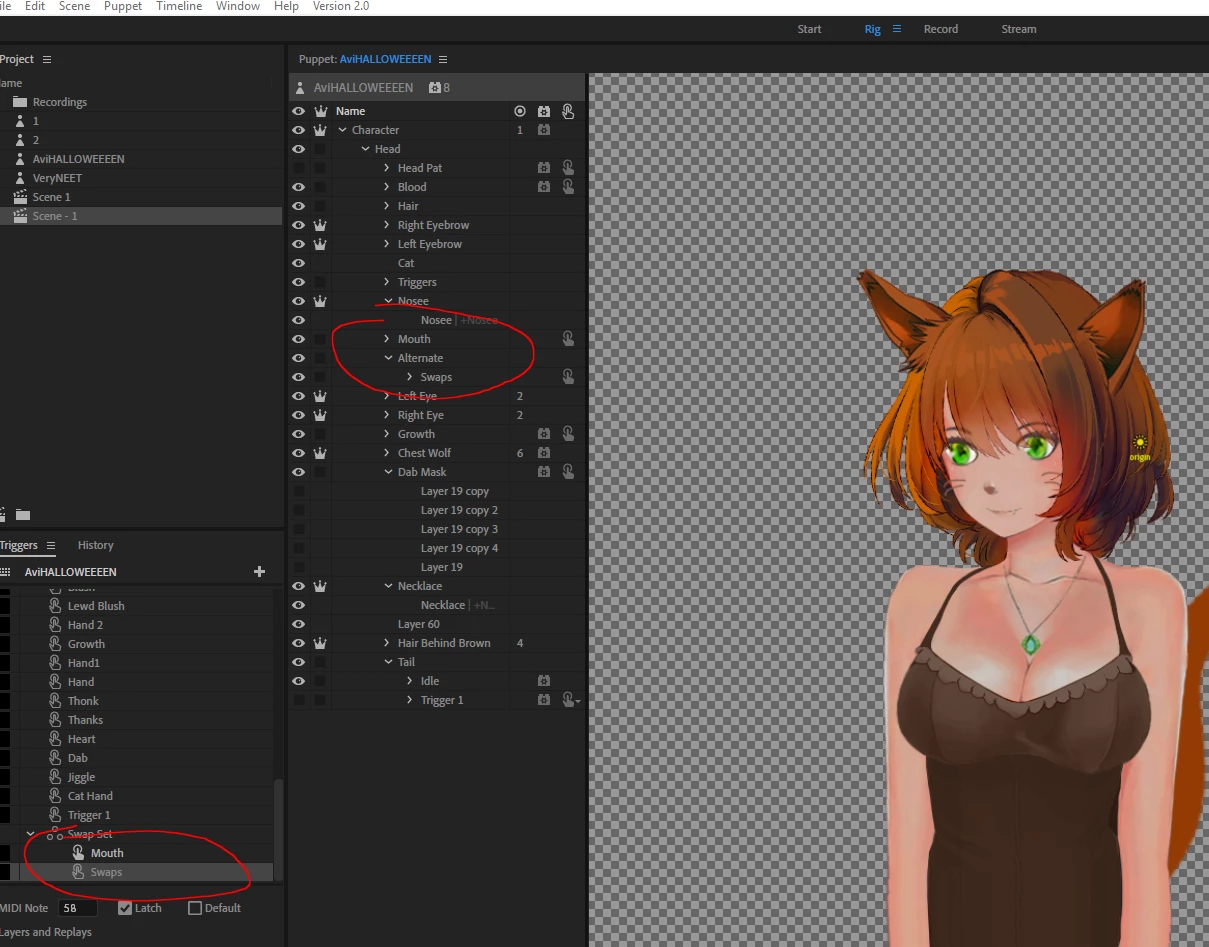This screenshot has height=947, width=1209.
Task: Click the Swap Set icon in Triggers panel
Action: [55, 834]
